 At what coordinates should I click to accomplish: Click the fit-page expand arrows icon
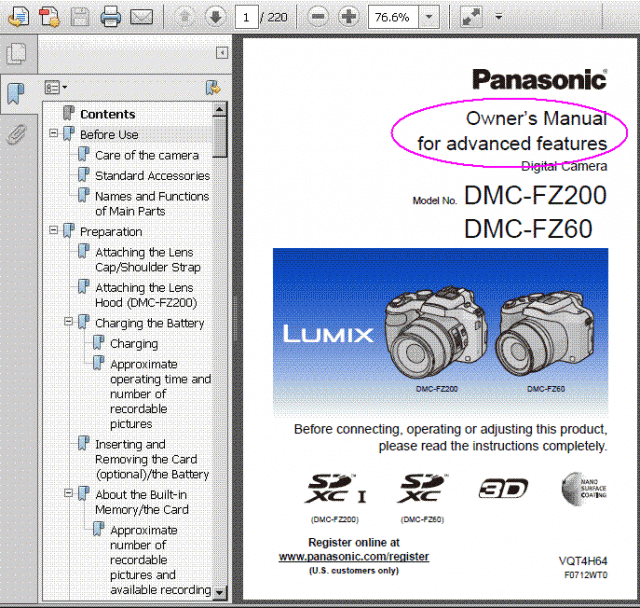coord(471,17)
